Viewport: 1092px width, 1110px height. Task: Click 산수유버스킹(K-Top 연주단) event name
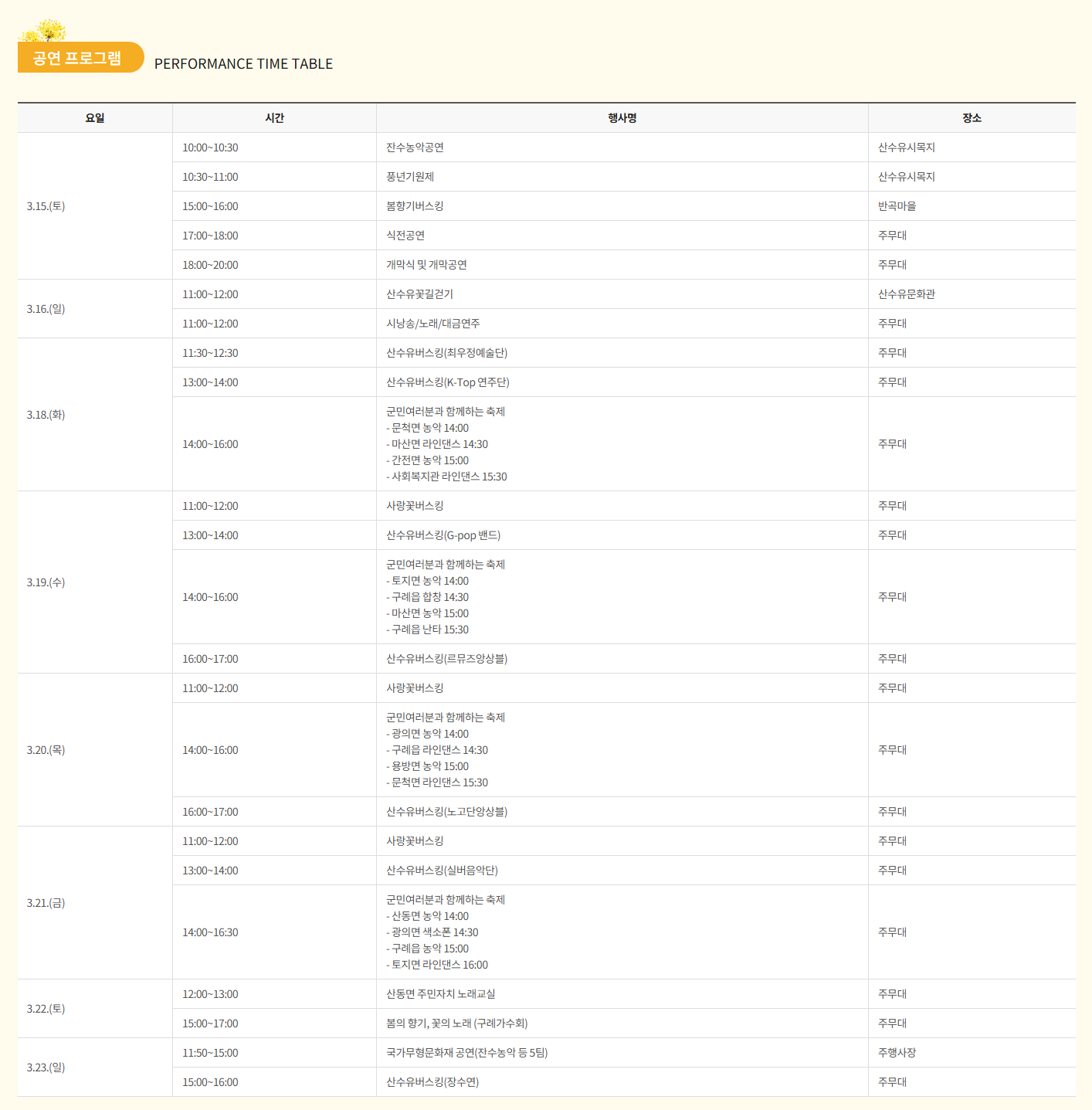click(448, 382)
